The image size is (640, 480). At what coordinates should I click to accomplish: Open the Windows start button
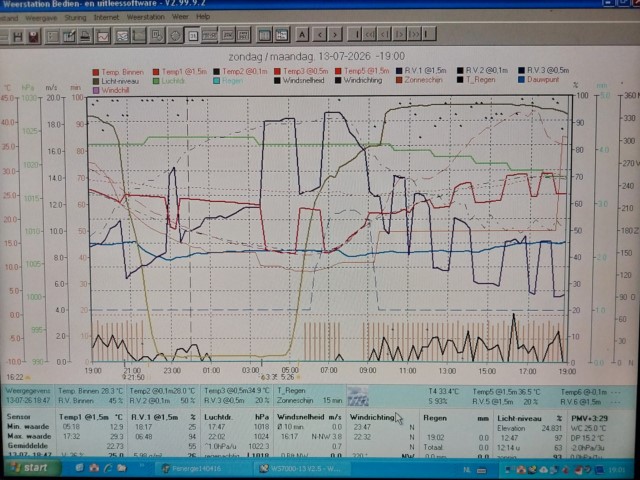31,468
